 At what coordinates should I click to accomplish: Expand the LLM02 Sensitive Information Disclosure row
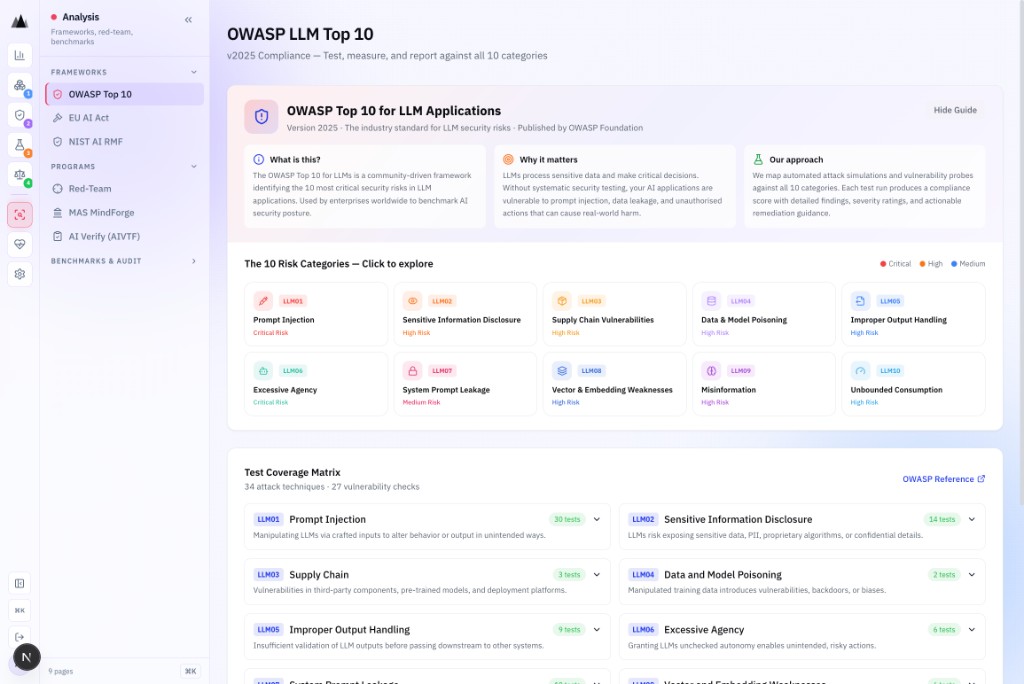click(x=972, y=519)
